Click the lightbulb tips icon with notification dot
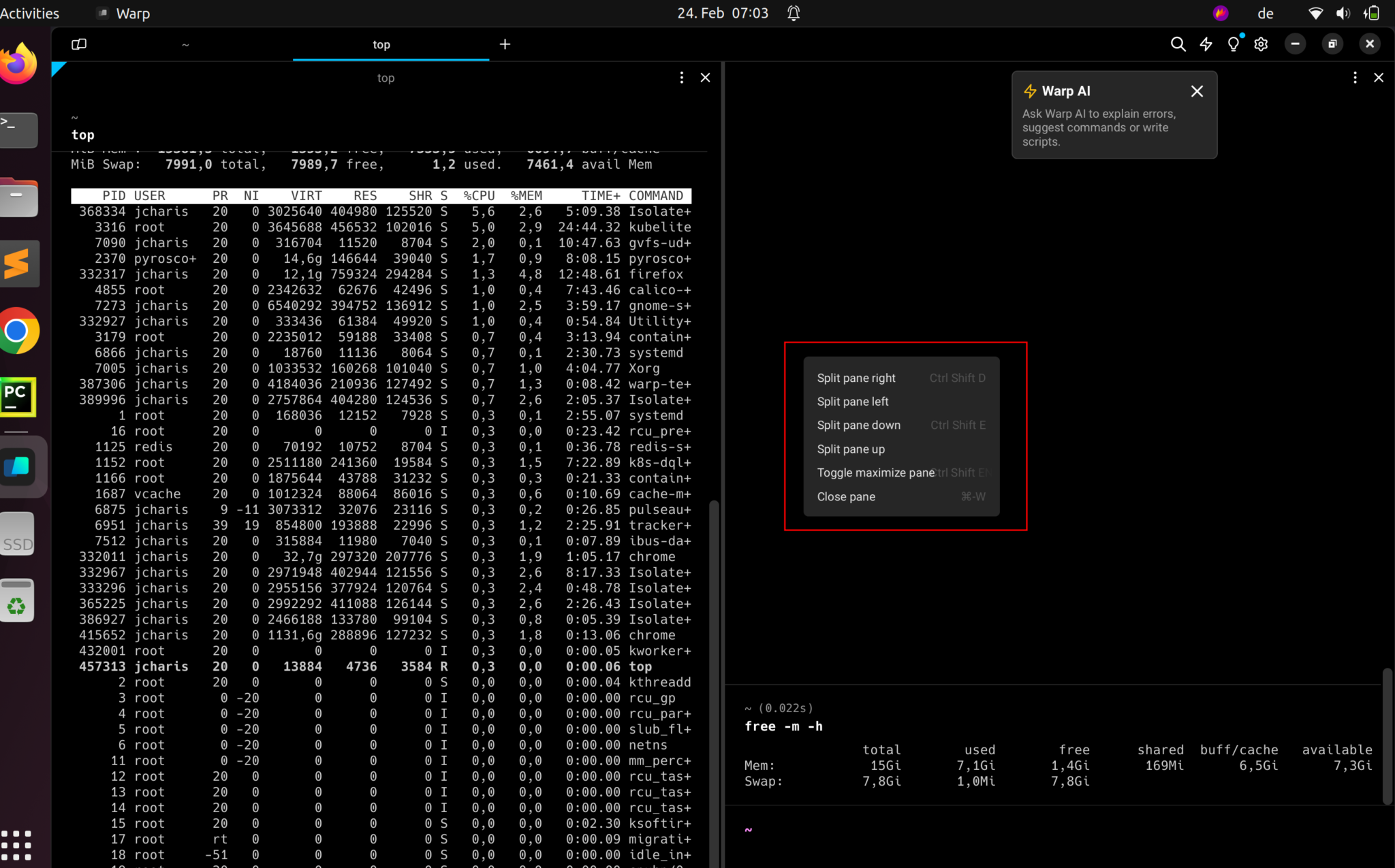This screenshot has height=868, width=1395. pos(1234,44)
